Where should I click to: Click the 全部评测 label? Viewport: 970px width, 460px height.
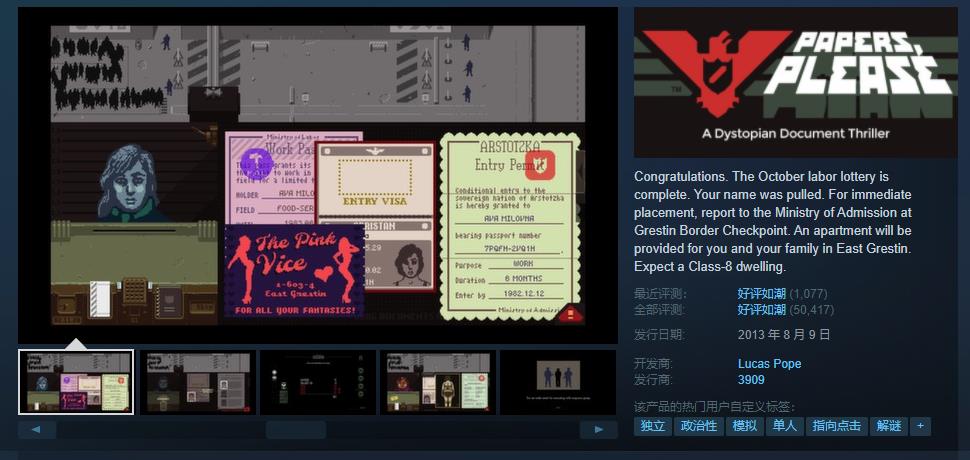coord(661,309)
